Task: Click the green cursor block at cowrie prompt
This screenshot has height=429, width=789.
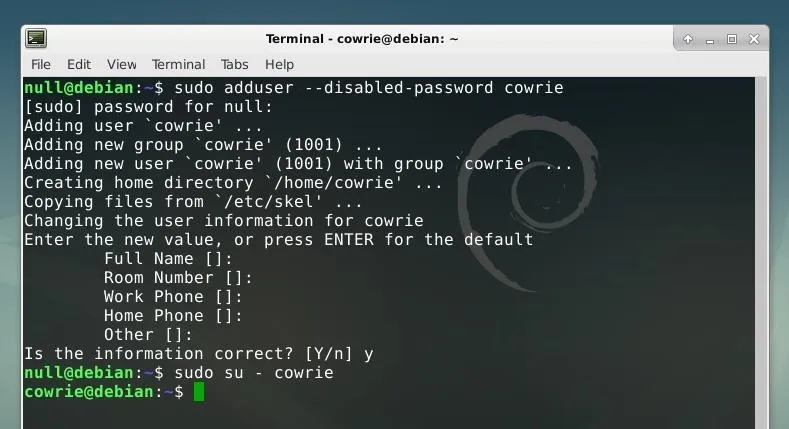Action: 199,392
